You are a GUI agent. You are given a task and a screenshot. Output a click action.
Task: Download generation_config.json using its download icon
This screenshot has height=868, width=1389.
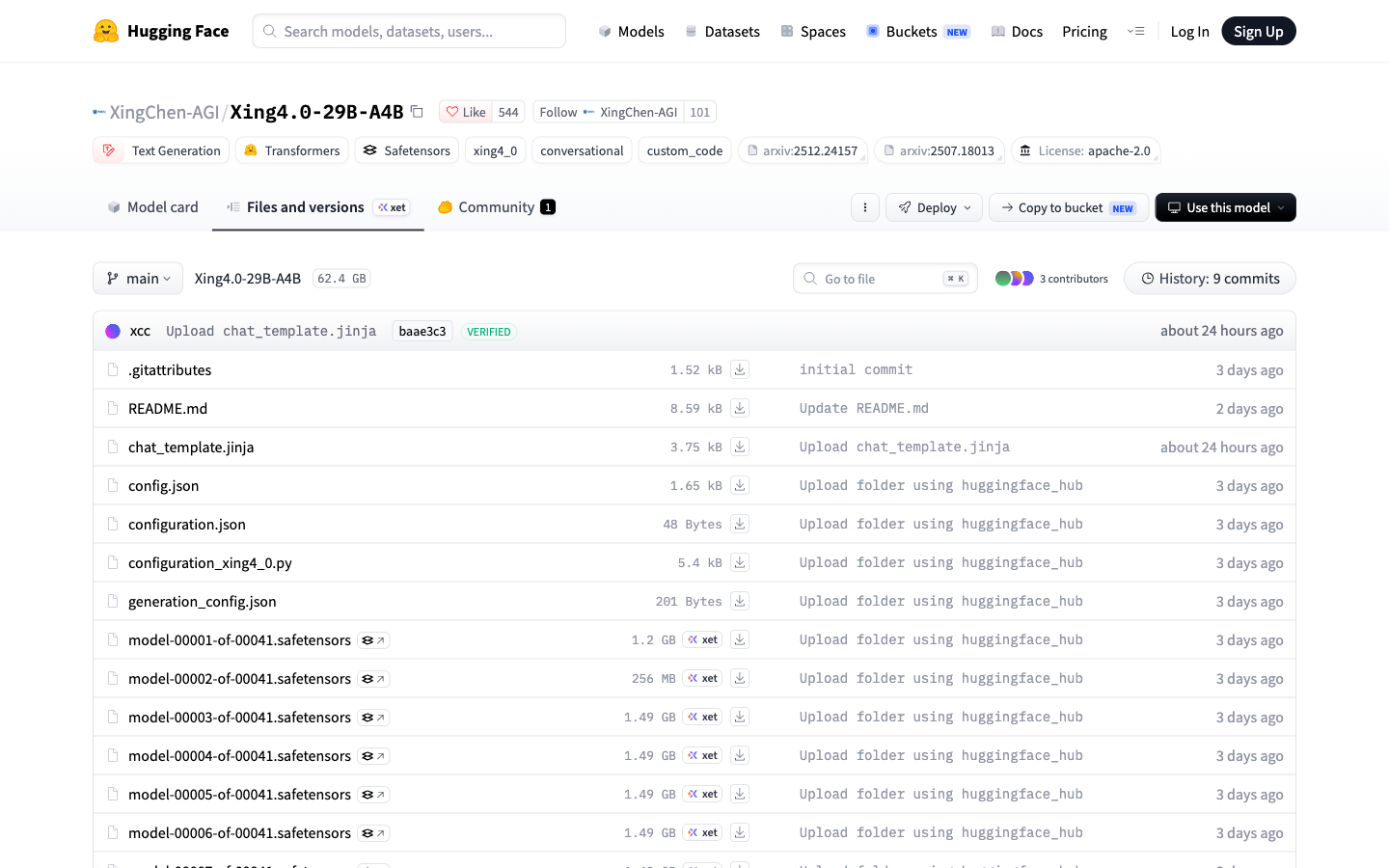[740, 601]
